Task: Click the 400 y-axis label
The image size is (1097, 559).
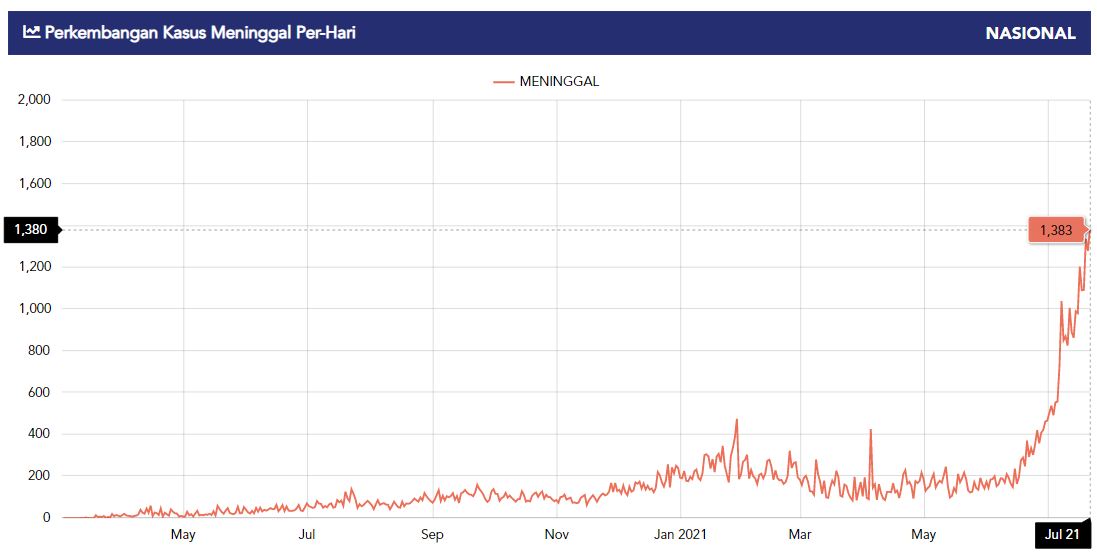Action: tap(39, 434)
